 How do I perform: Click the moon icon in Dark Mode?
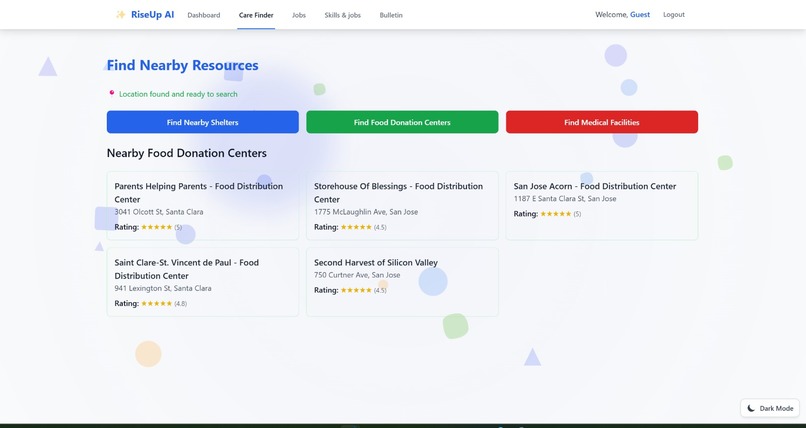(751, 408)
